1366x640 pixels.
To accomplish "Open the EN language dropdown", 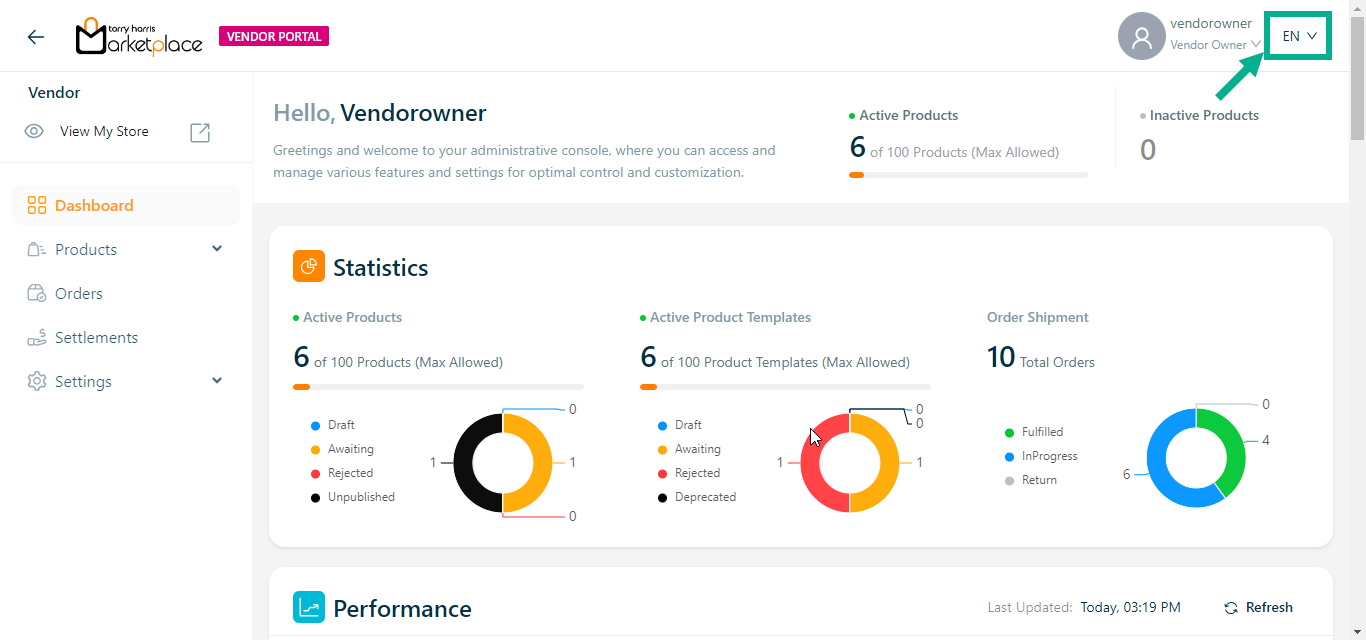I will [1300, 36].
